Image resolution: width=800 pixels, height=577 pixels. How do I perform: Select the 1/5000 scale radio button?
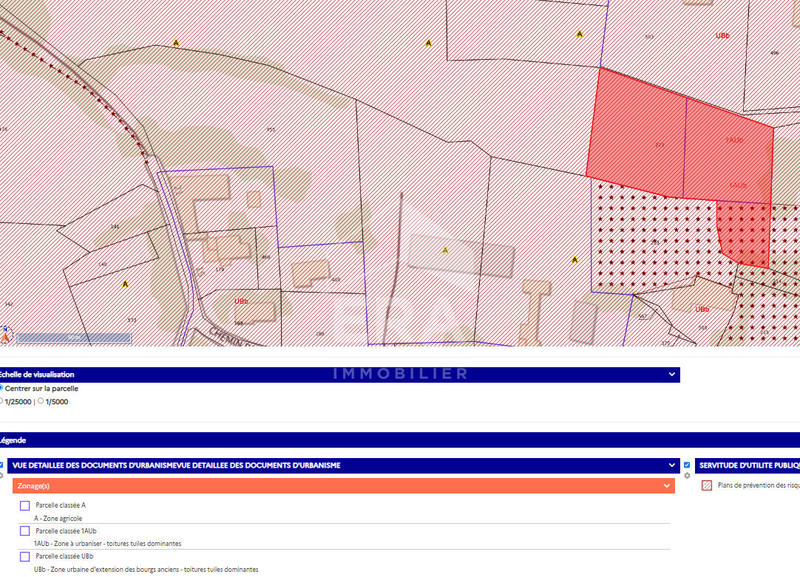(x=42, y=401)
